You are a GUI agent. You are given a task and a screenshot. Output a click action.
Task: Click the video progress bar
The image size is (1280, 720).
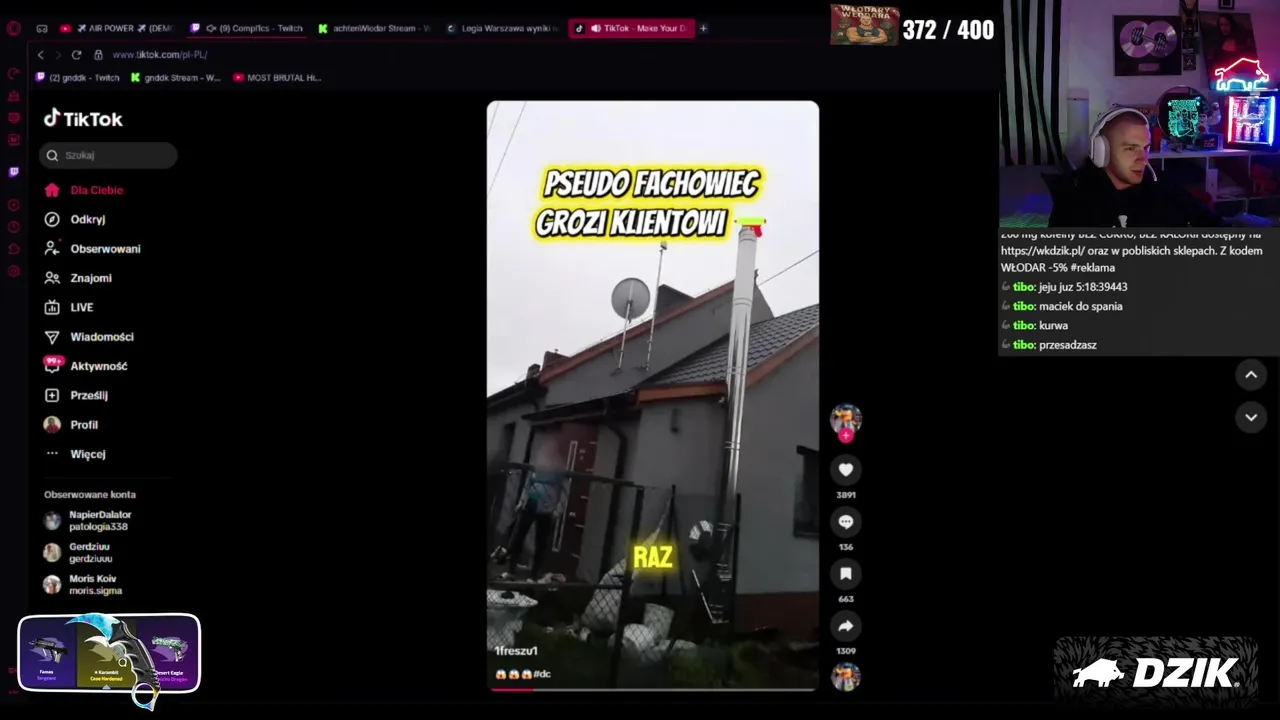pyautogui.click(x=652, y=689)
